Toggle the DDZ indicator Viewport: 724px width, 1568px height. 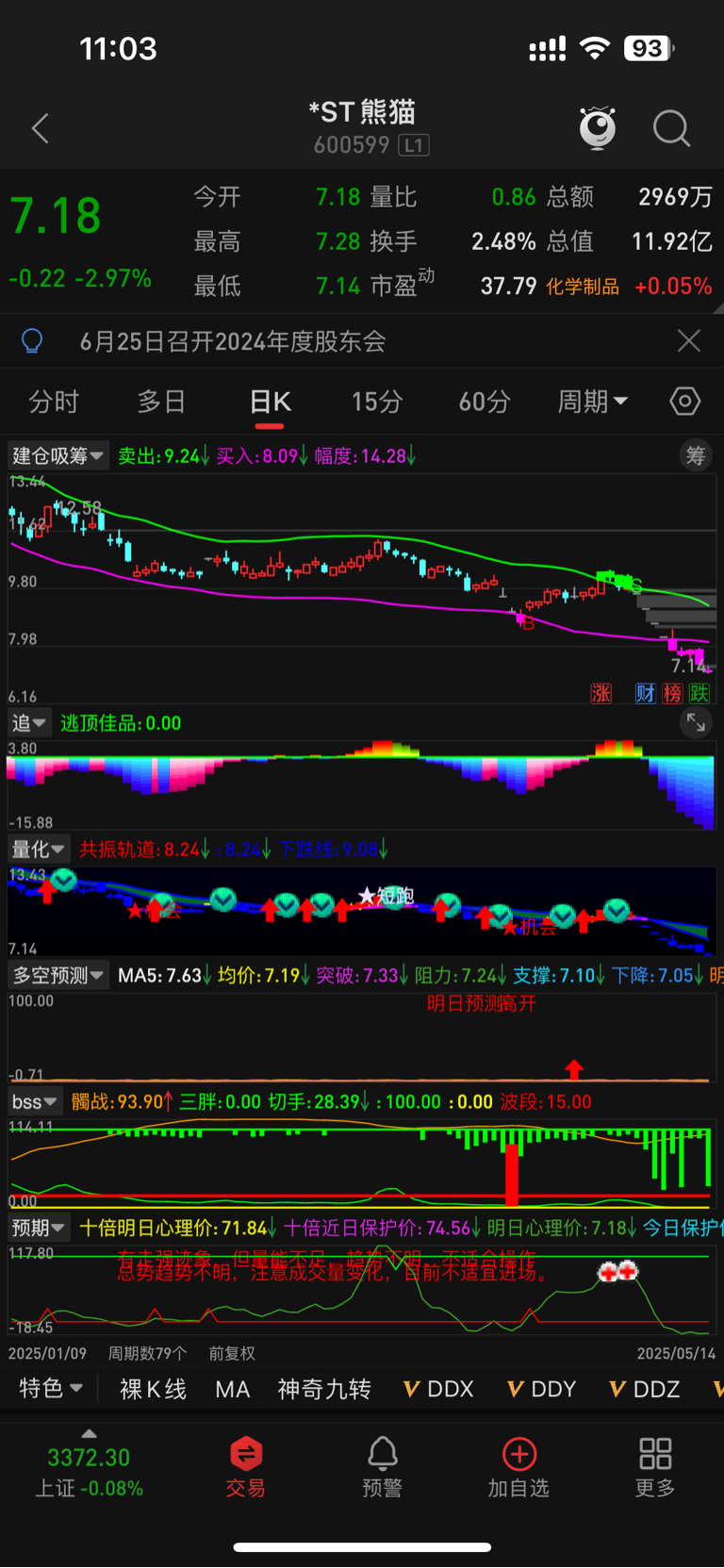pos(645,1389)
